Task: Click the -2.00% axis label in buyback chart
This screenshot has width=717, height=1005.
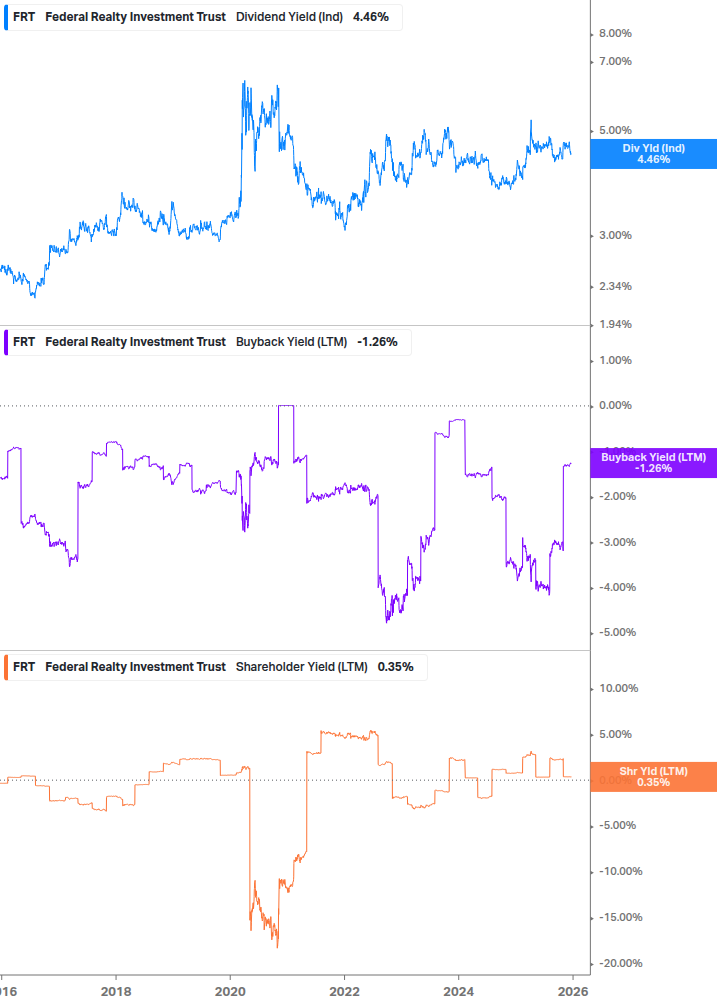Action: point(617,497)
